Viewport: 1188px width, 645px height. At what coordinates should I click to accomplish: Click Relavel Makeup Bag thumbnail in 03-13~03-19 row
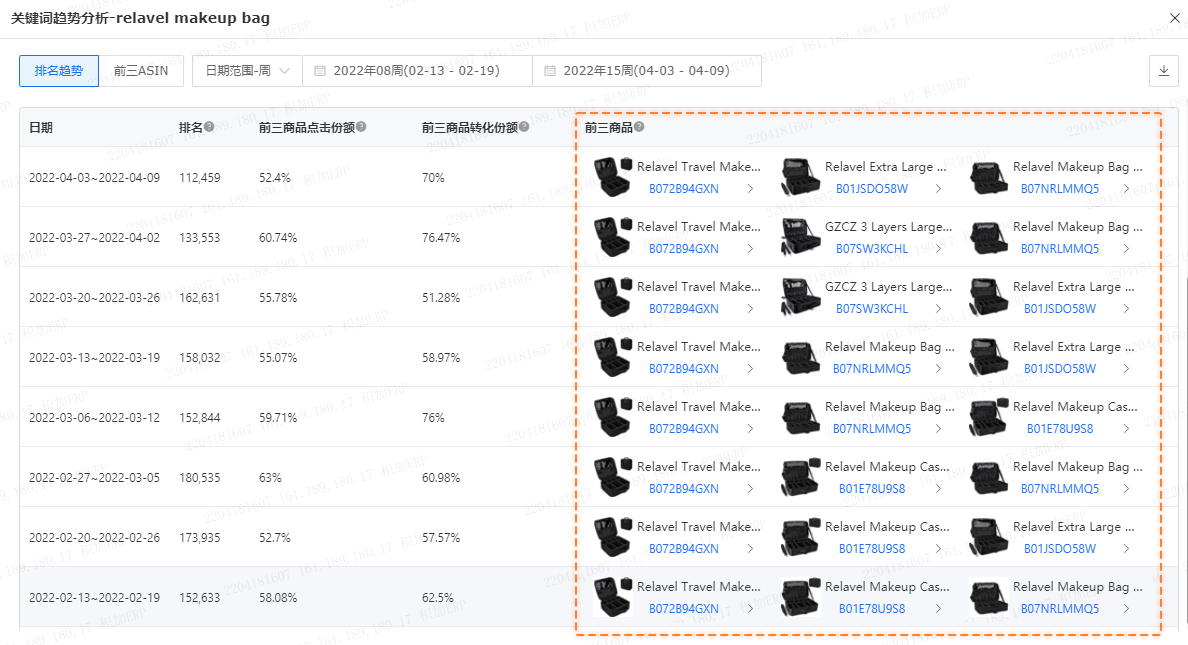(x=800, y=356)
